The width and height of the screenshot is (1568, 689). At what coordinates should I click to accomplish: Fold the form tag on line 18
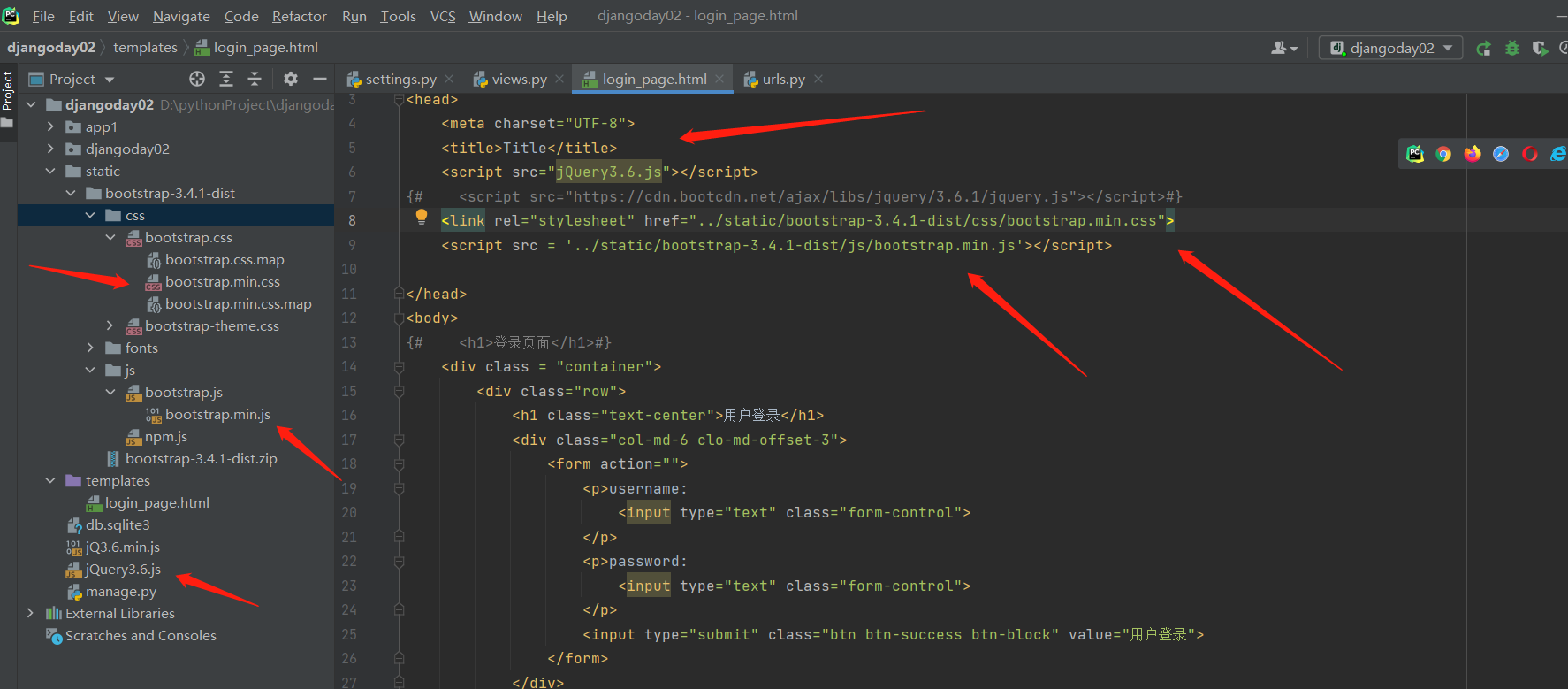pos(399,463)
